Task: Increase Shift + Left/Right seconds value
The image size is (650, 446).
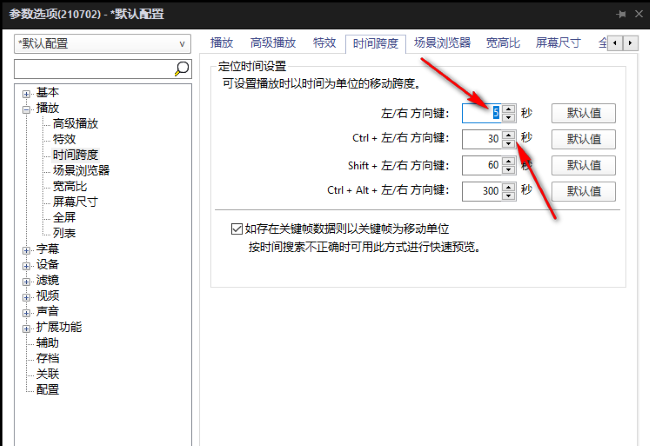Action: point(509,160)
